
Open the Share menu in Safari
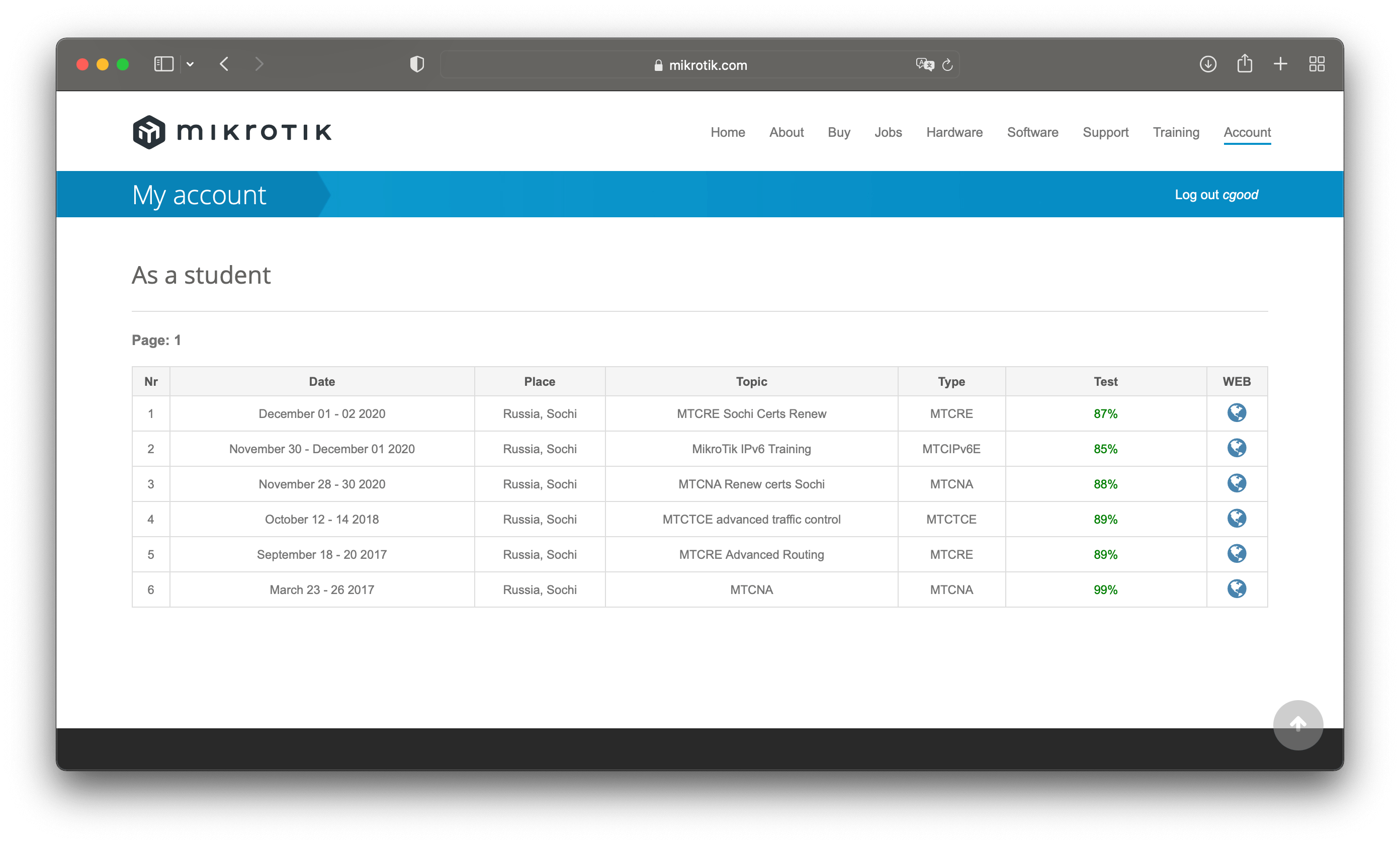click(1244, 63)
